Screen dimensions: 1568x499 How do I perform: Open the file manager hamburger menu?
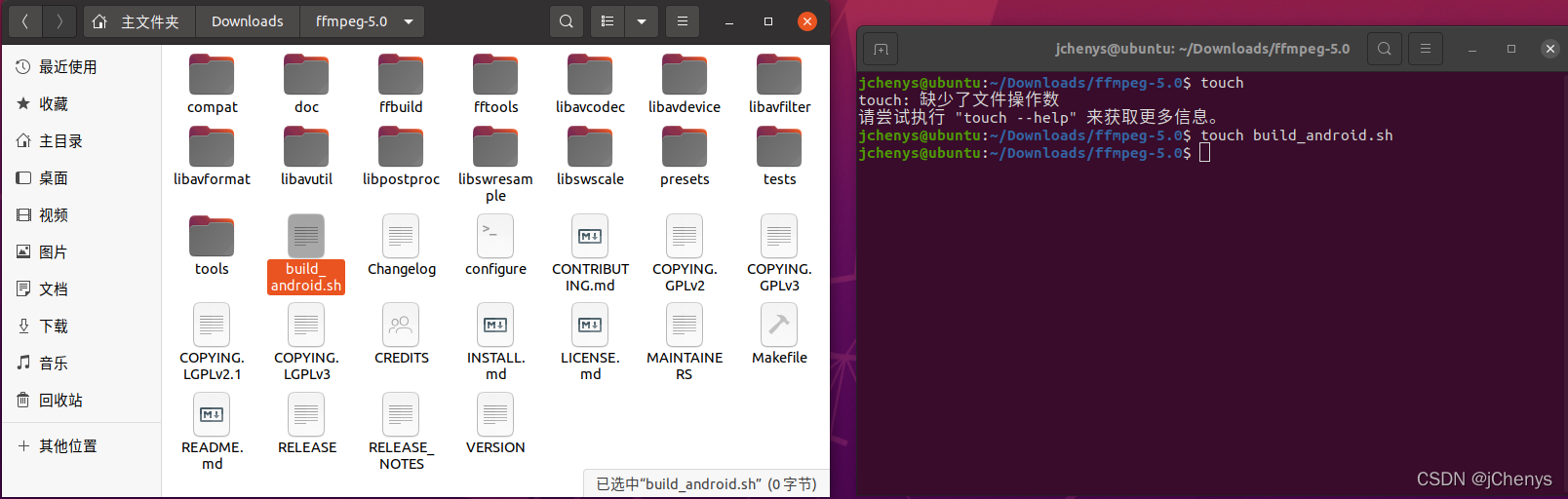(x=683, y=20)
